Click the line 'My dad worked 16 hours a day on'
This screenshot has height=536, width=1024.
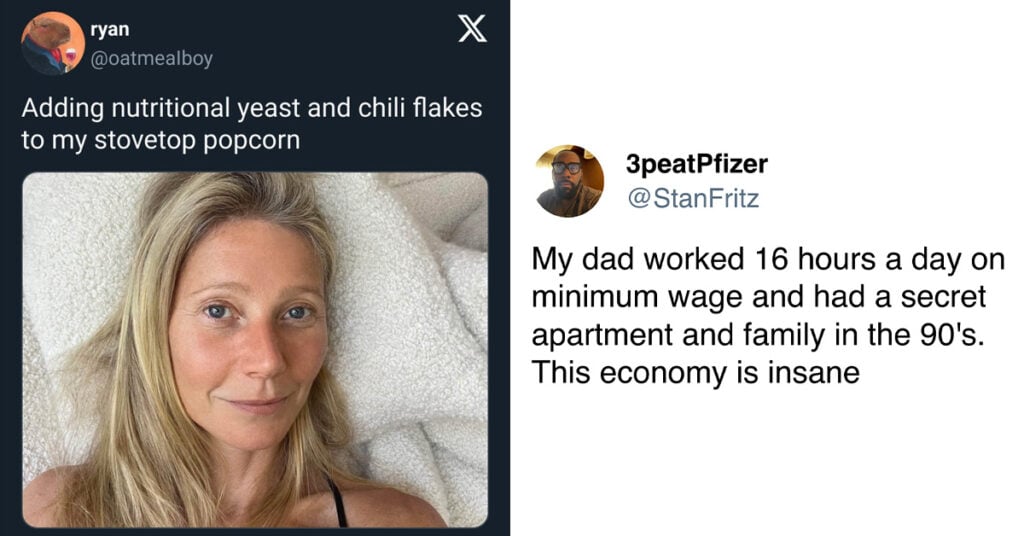point(768,259)
